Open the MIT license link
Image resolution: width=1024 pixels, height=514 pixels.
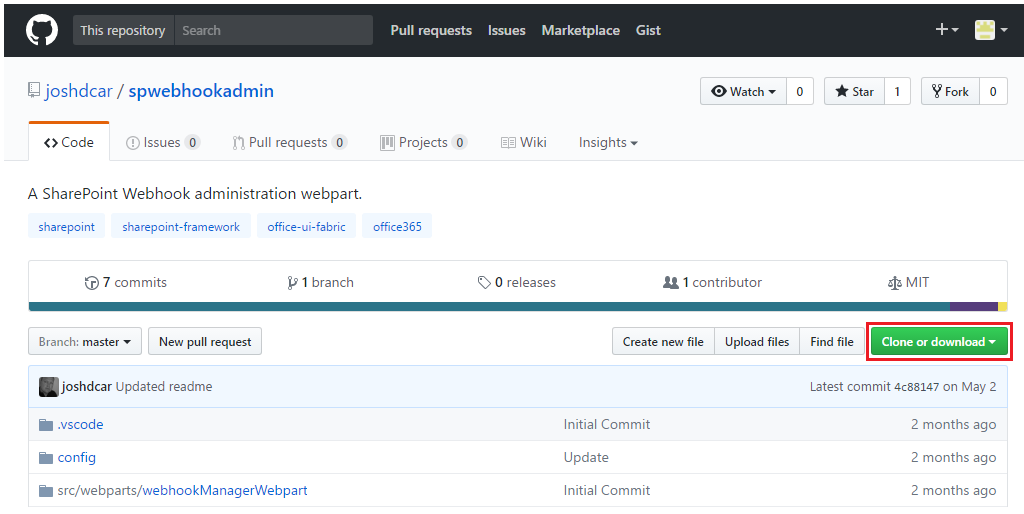click(x=908, y=282)
